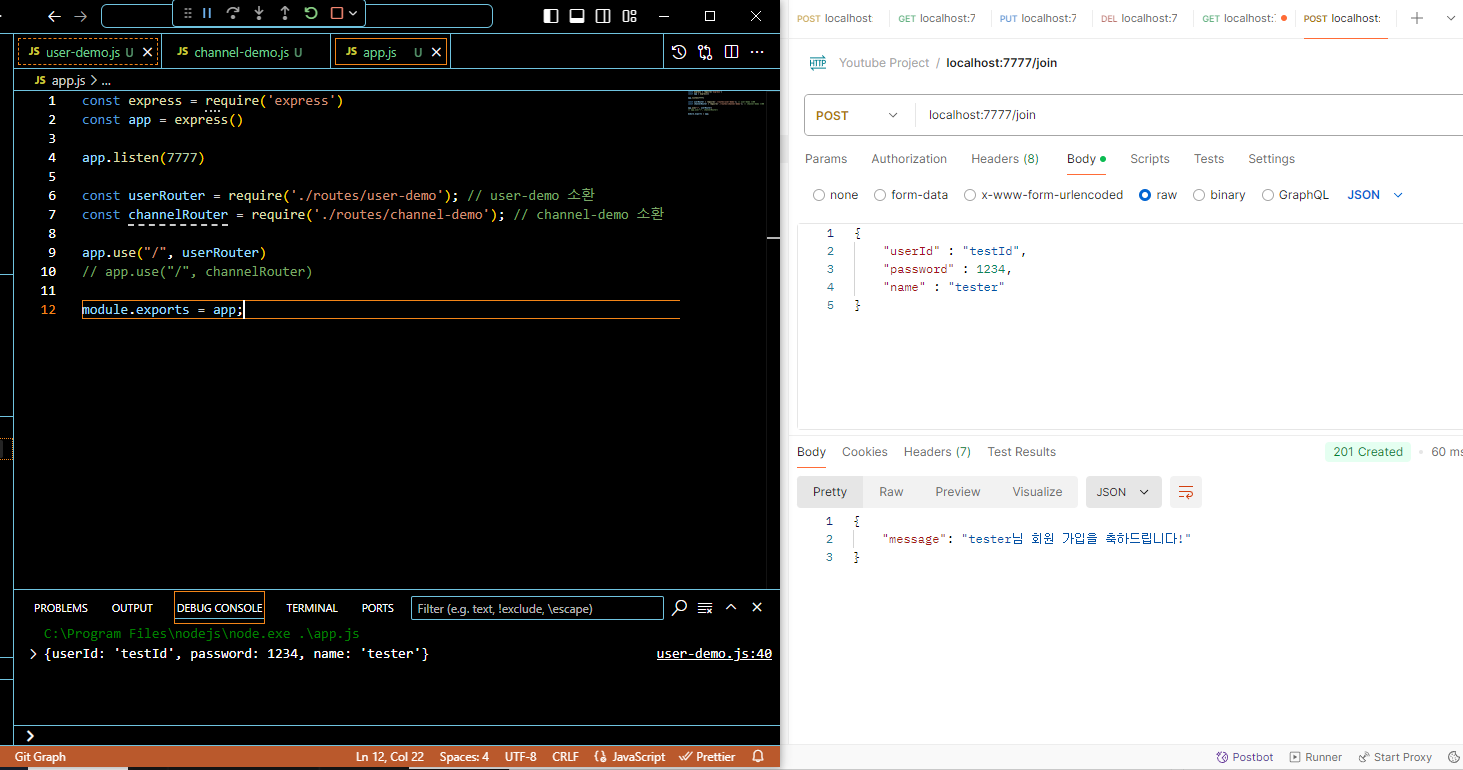
Task: Click Git Graph in the status bar
Action: [x=40, y=757]
